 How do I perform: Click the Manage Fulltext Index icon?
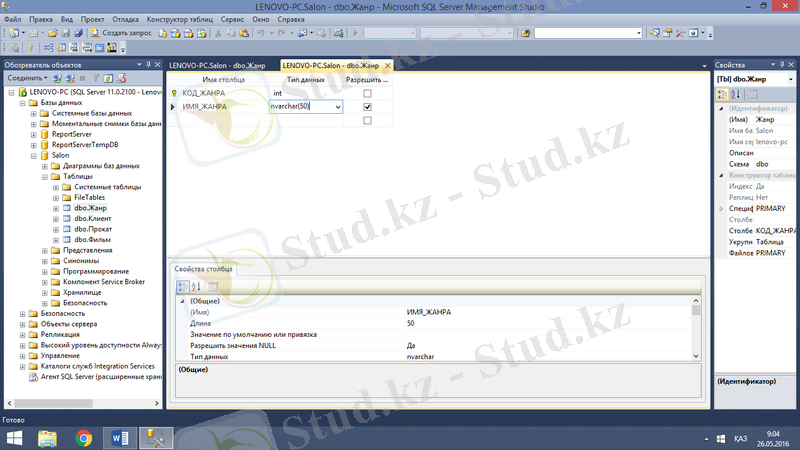click(74, 48)
